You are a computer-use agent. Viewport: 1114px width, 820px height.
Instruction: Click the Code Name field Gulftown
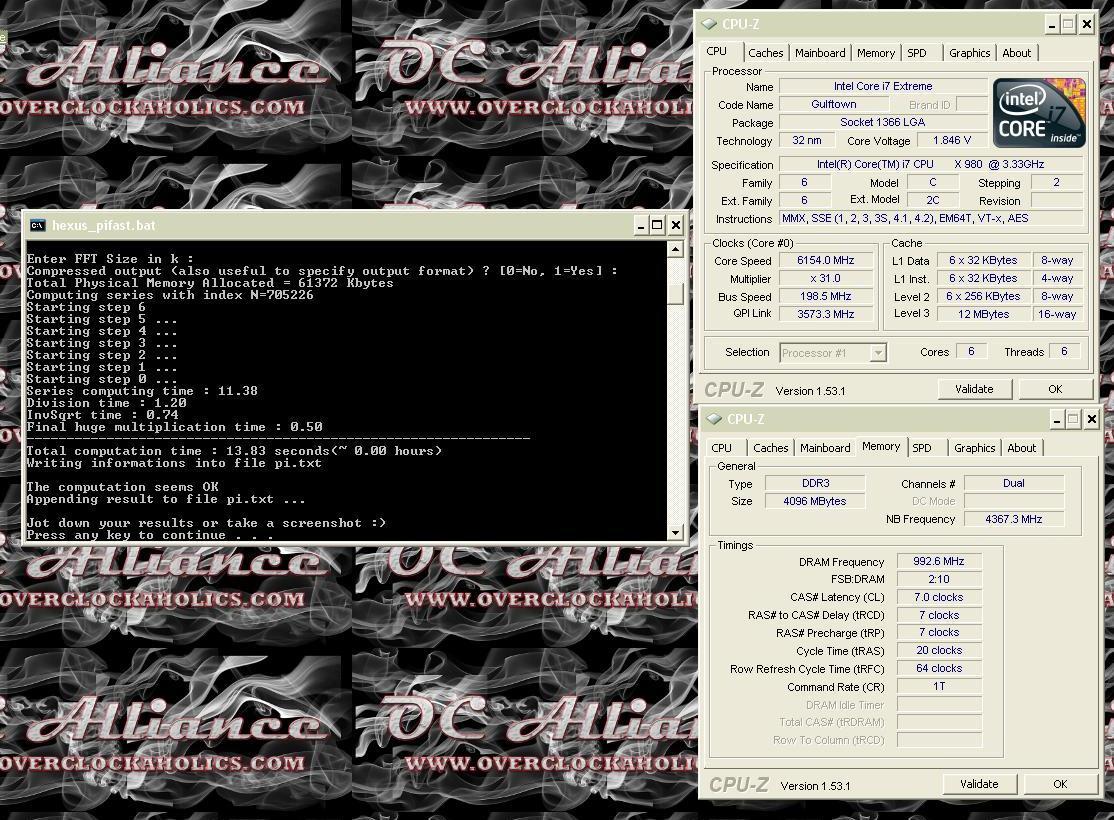tap(834, 104)
